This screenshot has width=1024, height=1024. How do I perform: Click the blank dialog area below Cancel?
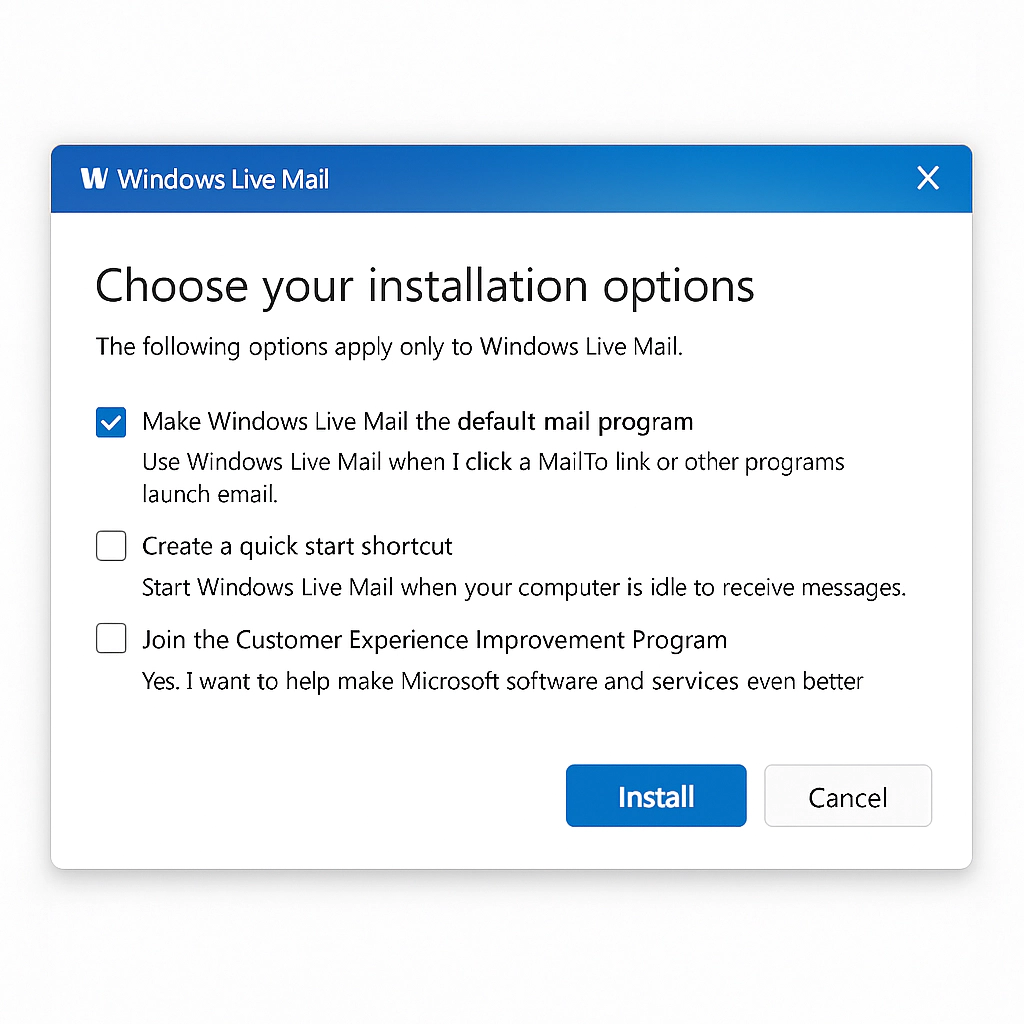847,848
